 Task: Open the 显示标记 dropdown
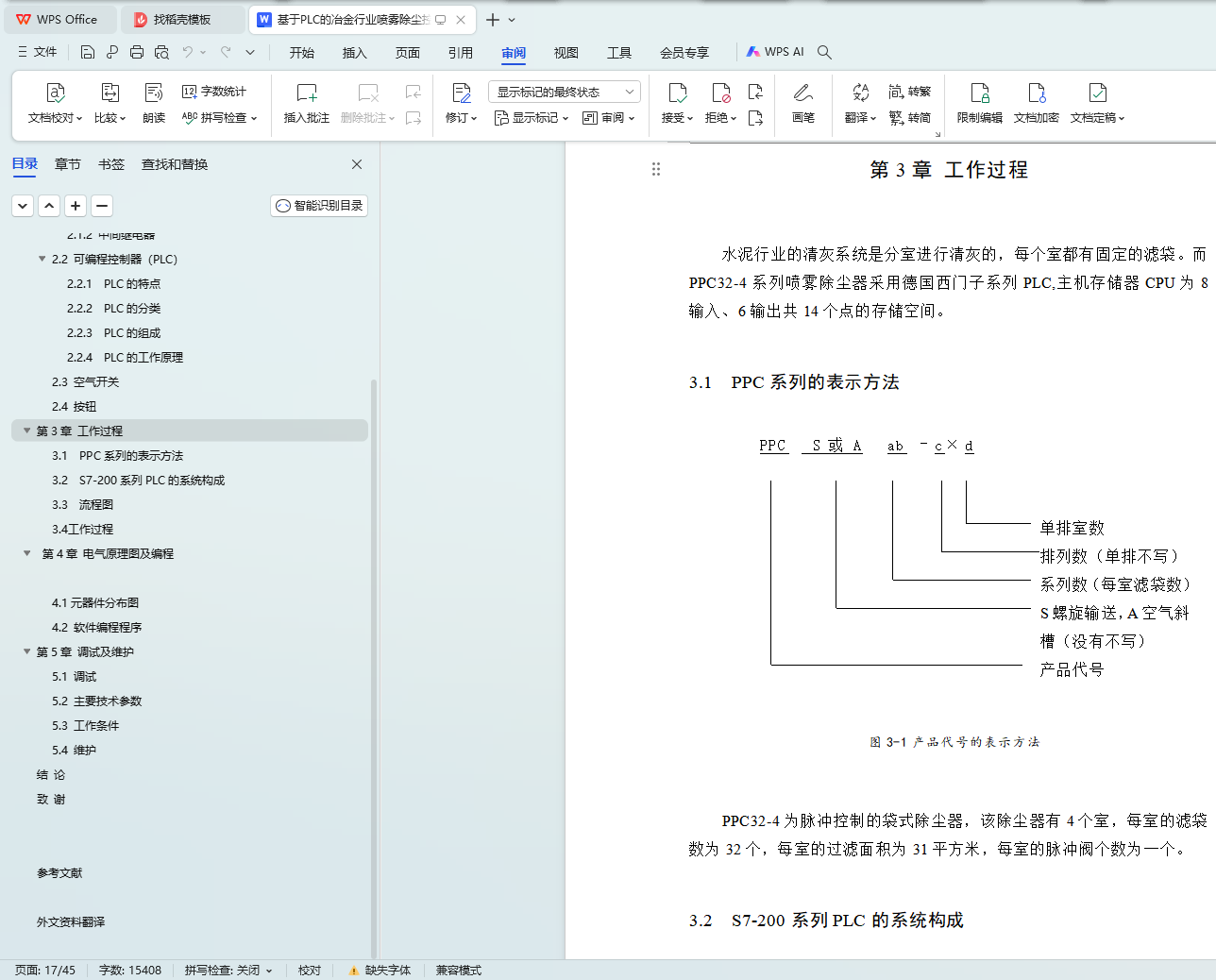(532, 118)
